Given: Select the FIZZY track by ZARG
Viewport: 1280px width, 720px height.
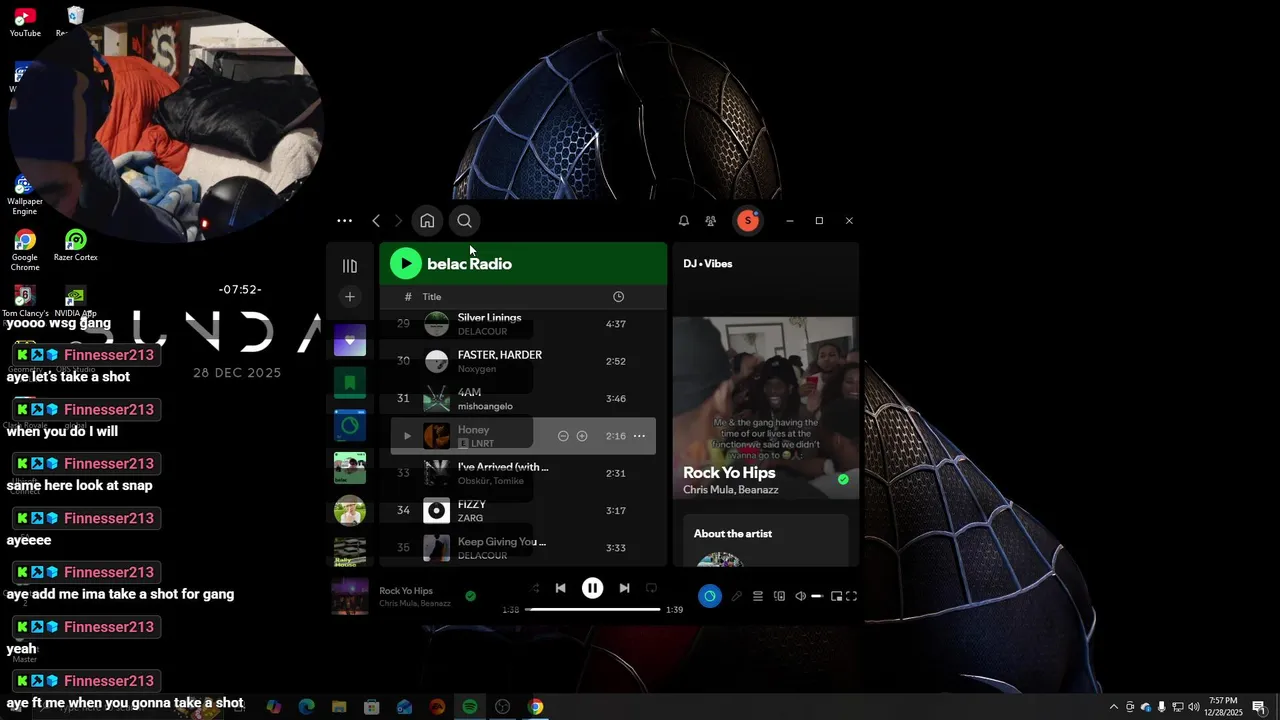Looking at the screenshot, I should click(523, 511).
